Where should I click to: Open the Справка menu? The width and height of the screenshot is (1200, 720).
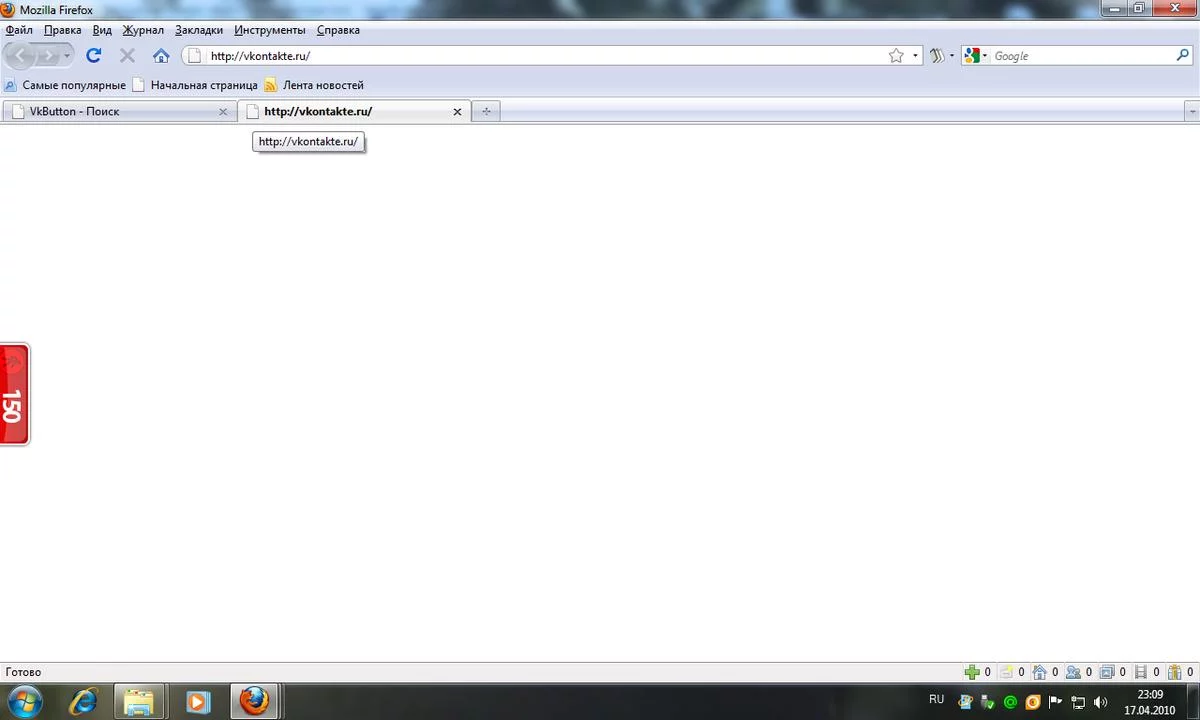tap(338, 30)
